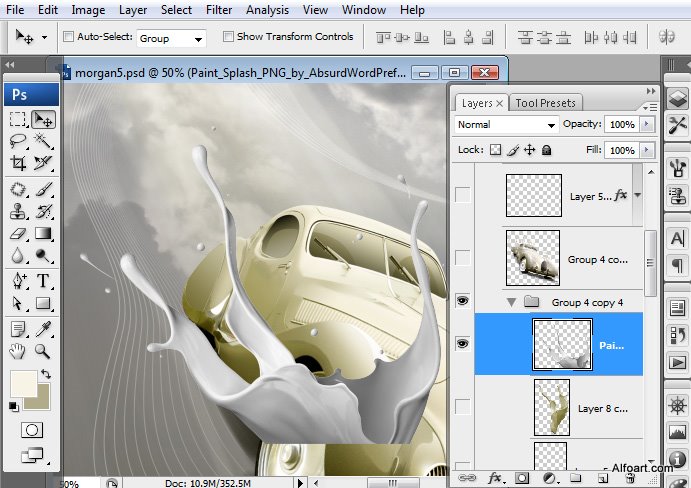
Task: Open the Auto-Select Group dropdown
Action: point(171,38)
